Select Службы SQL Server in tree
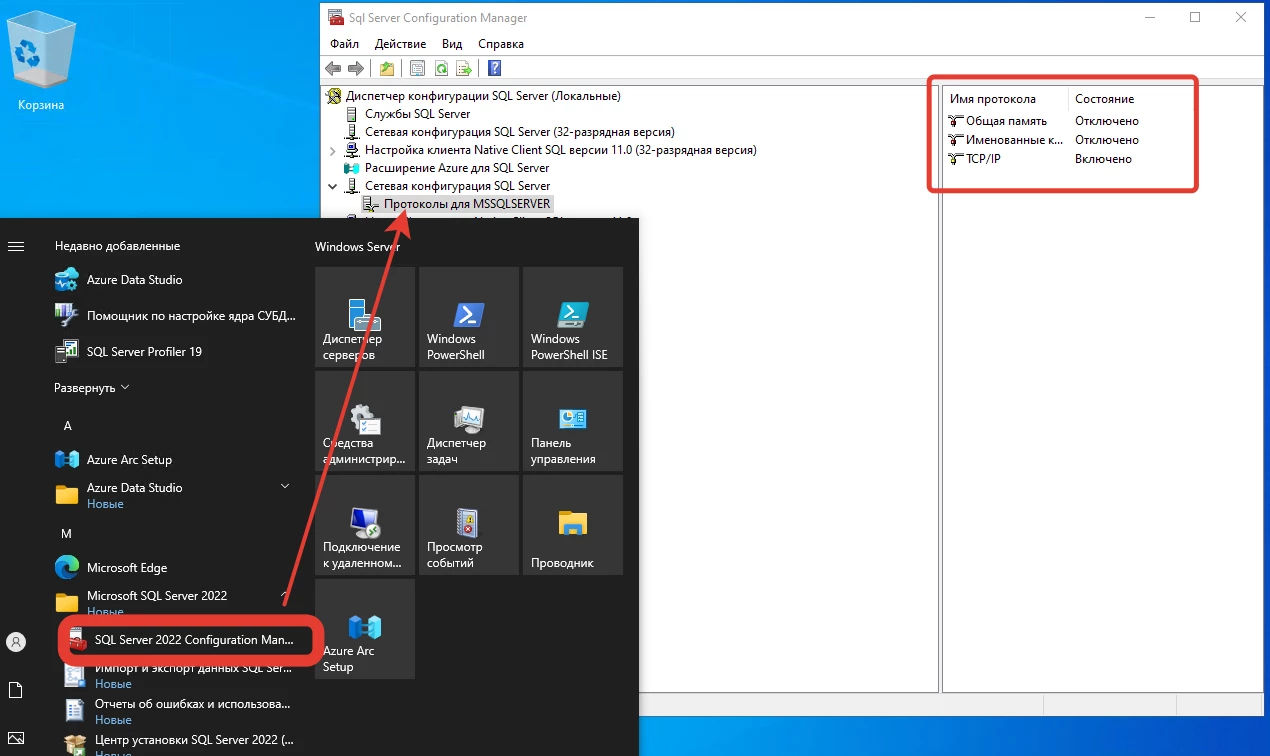This screenshot has width=1270, height=756. pyautogui.click(x=417, y=114)
